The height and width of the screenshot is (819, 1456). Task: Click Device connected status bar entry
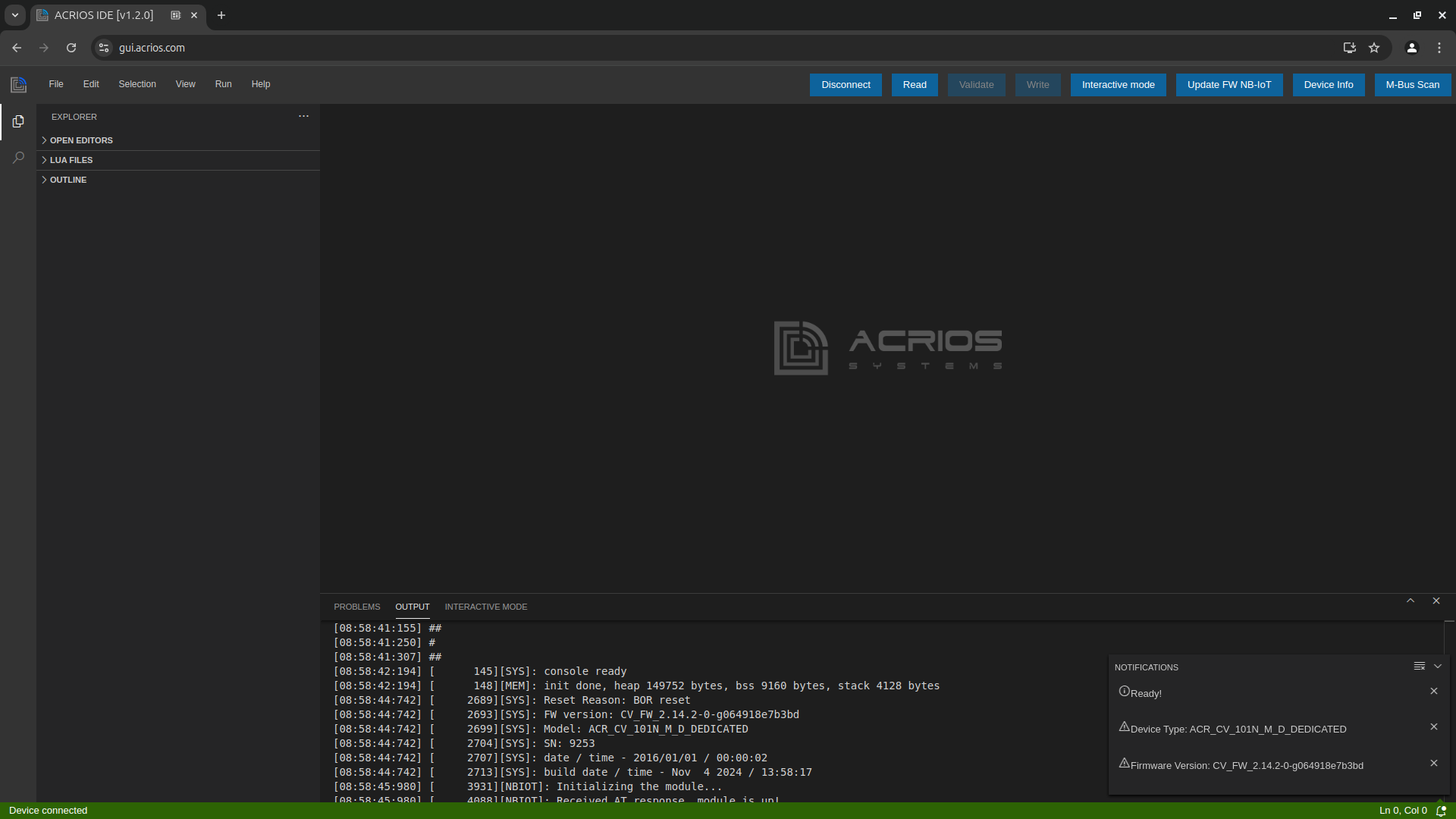(x=48, y=811)
